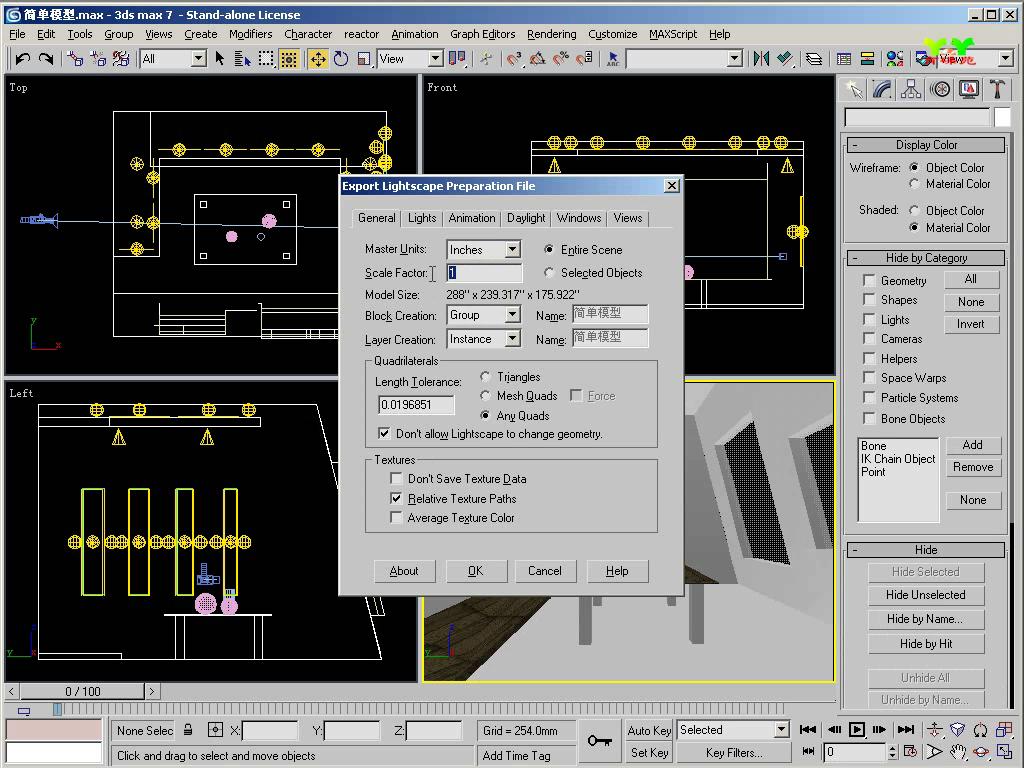Go to Start of animation

coord(808,729)
